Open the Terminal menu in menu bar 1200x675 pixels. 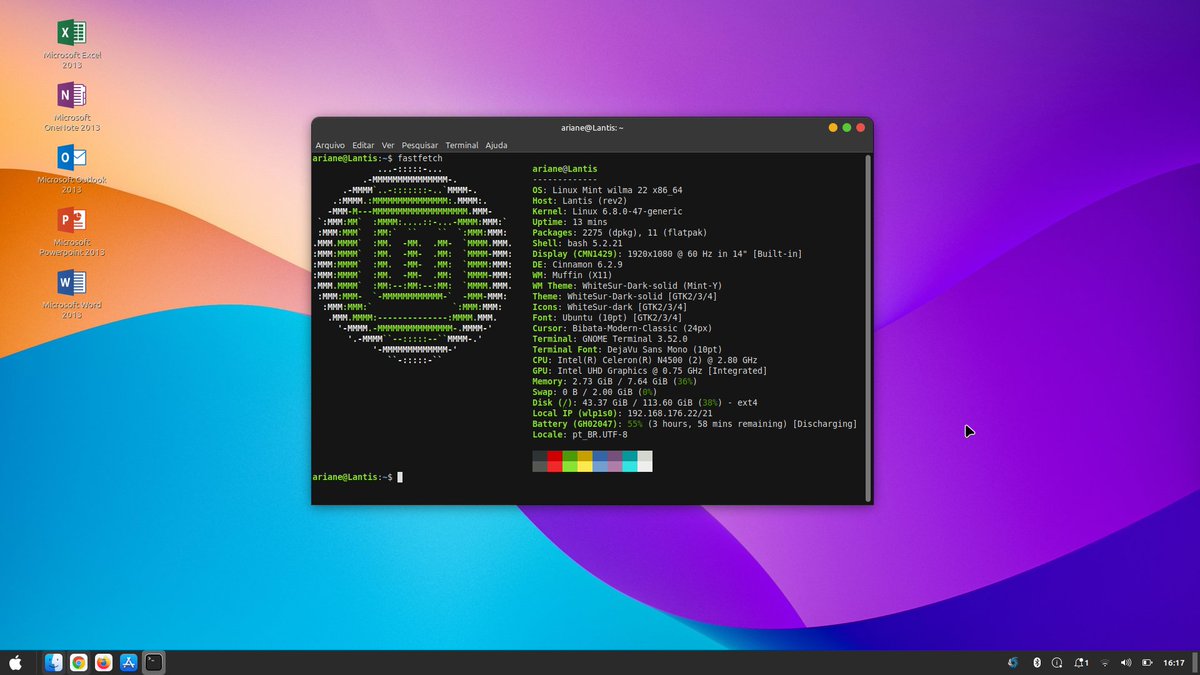pyautogui.click(x=462, y=145)
